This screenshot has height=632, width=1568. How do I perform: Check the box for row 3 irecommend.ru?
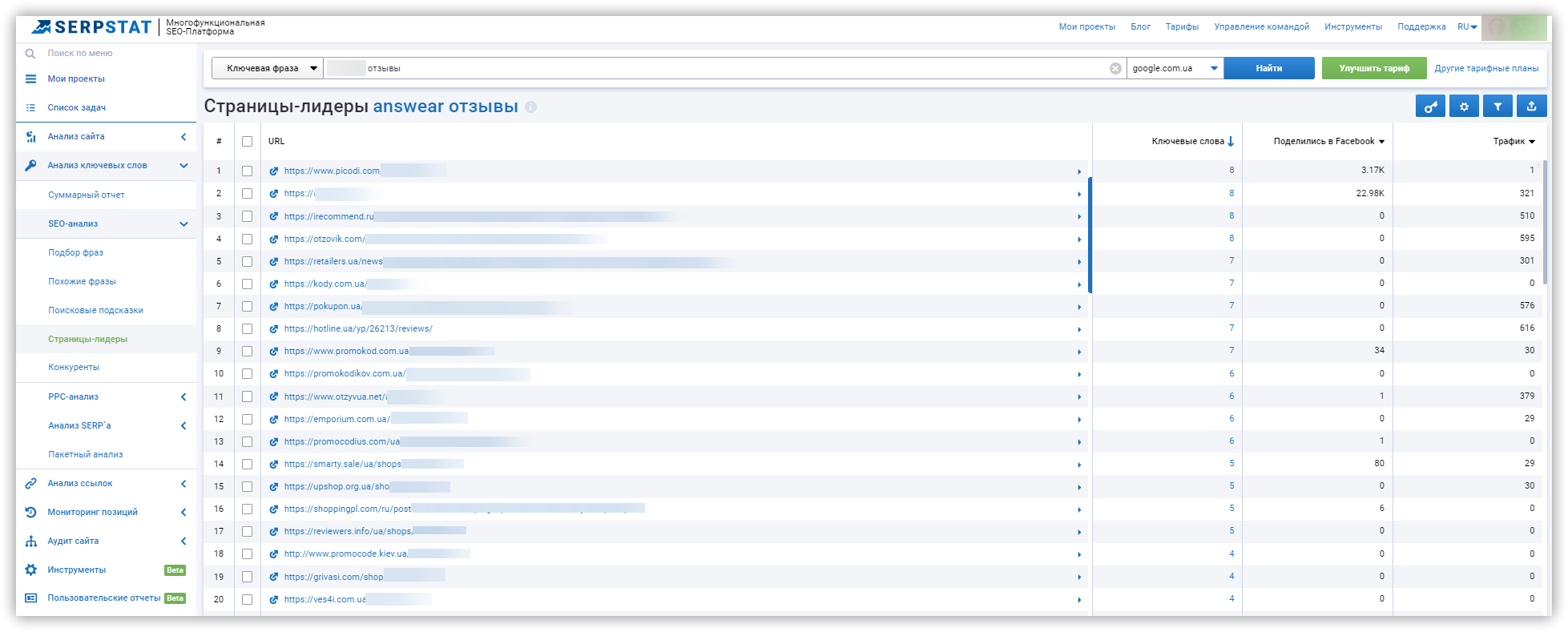click(x=247, y=217)
